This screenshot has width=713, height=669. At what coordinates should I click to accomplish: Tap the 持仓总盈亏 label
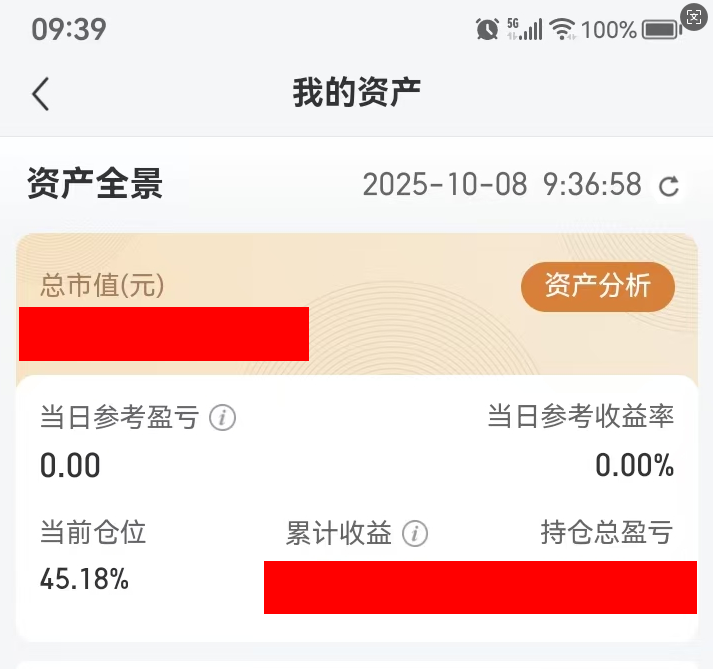[606, 533]
